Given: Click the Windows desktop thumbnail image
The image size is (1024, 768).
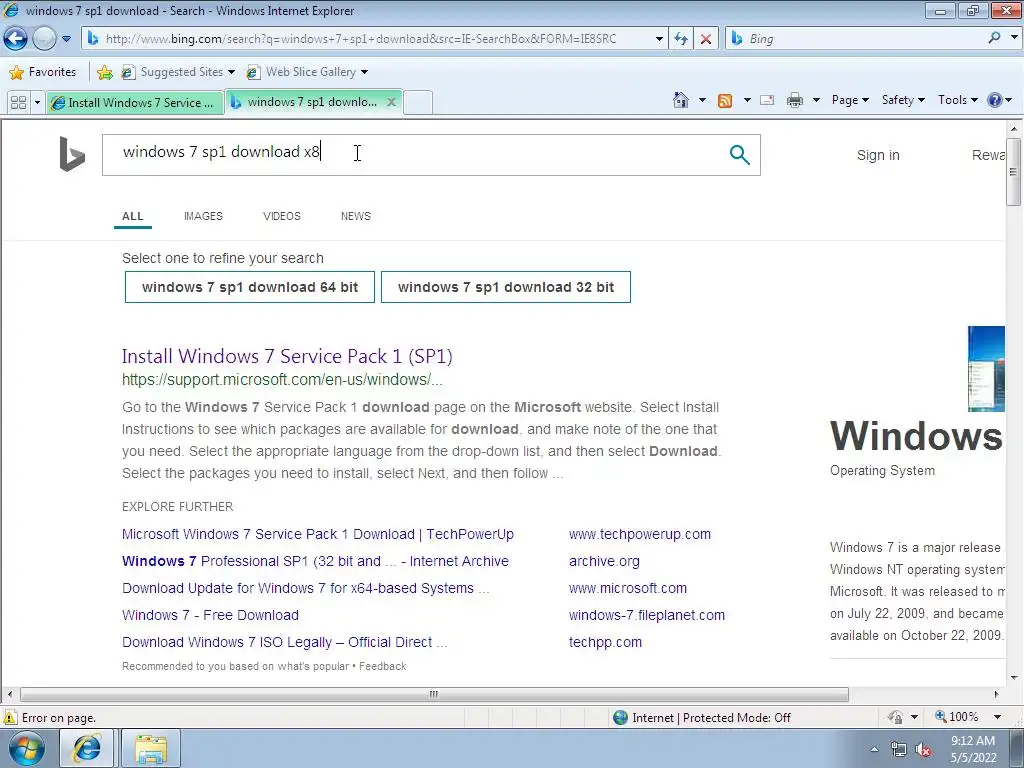Looking at the screenshot, I should click(x=986, y=369).
